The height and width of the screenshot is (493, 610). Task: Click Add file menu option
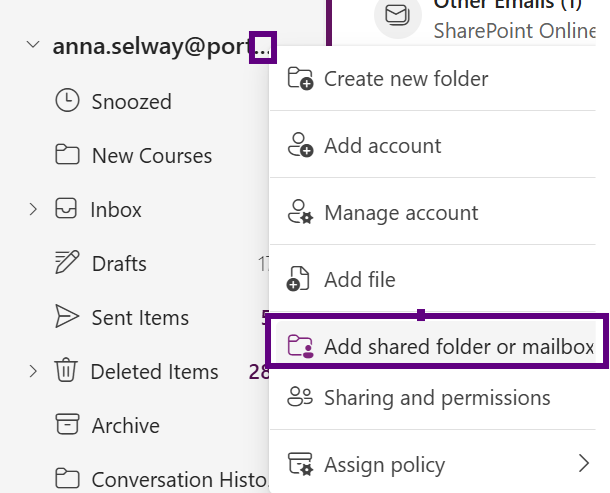[359, 280]
